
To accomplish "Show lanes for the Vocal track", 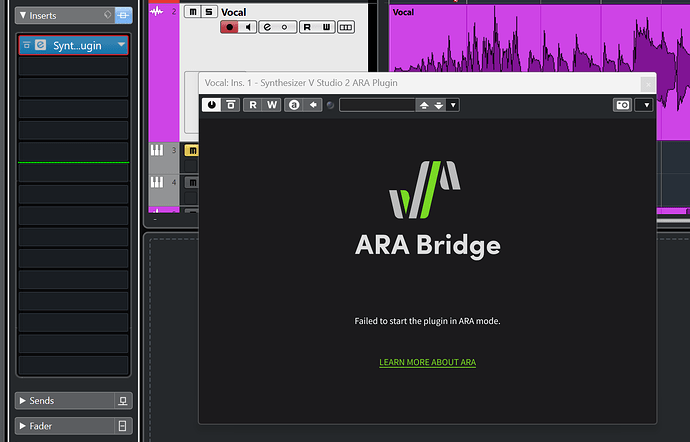I will (346, 27).
